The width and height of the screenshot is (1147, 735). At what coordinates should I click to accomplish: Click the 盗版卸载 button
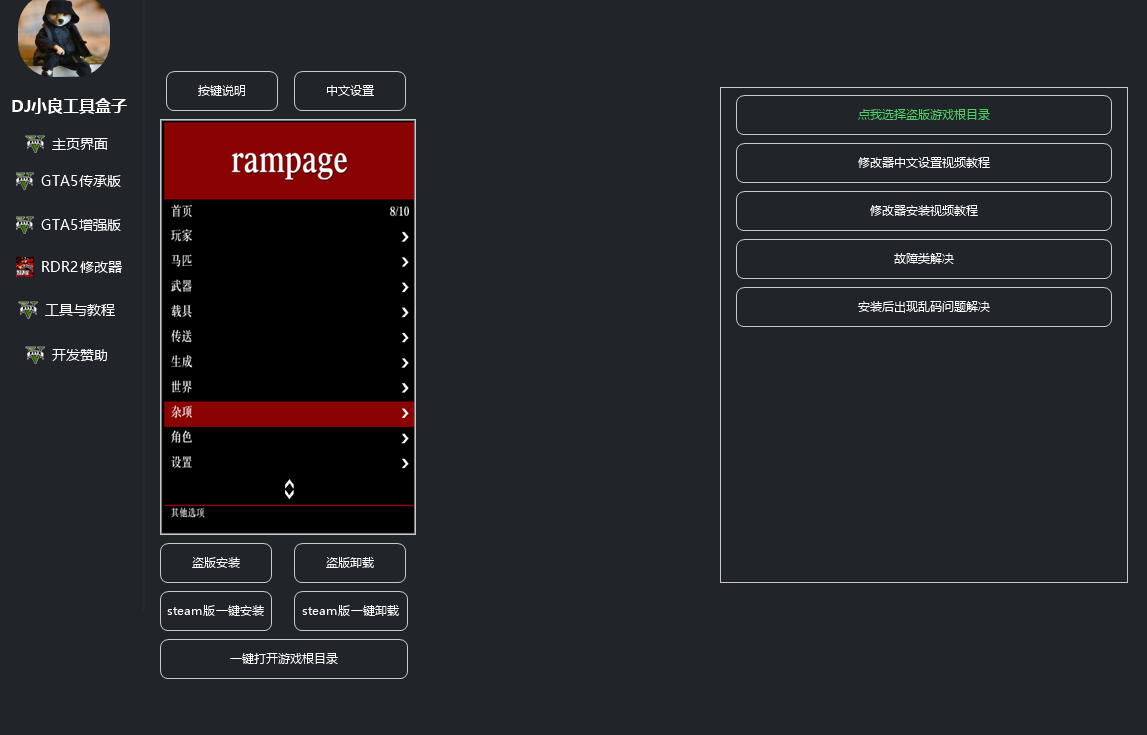point(350,563)
